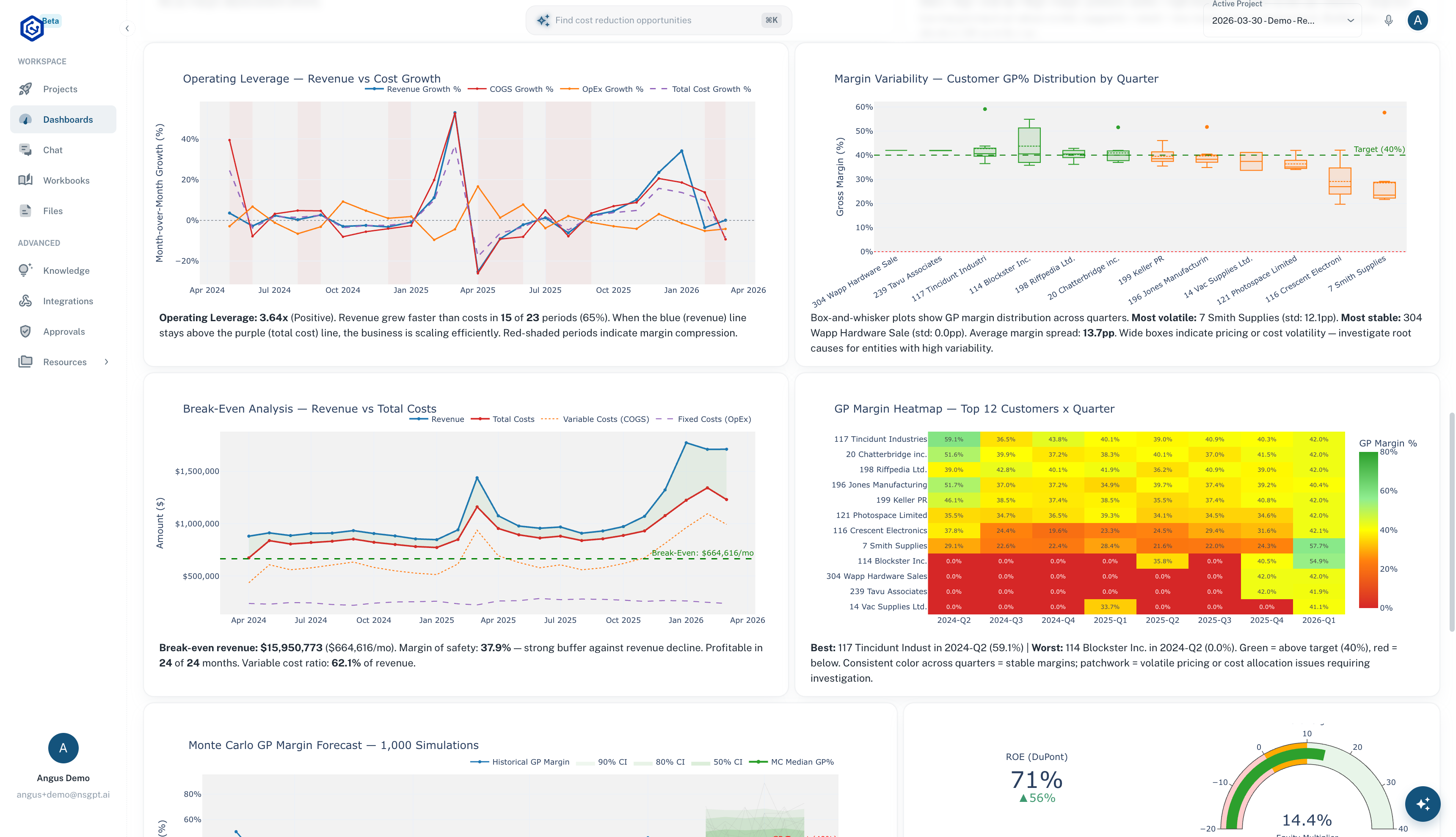1456x837 pixels.
Task: Click the Approvals shield icon
Action: pyautogui.click(x=25, y=331)
